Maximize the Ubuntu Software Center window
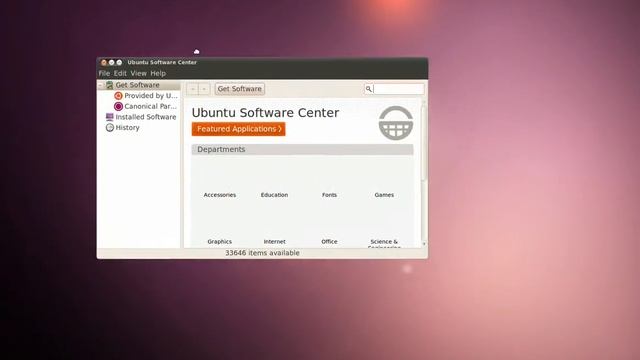640x360 pixels. [119, 62]
